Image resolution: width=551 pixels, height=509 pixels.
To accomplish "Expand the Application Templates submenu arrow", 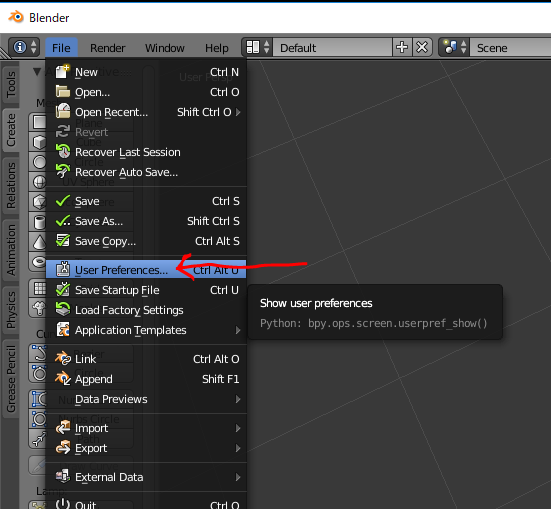I will [x=238, y=330].
